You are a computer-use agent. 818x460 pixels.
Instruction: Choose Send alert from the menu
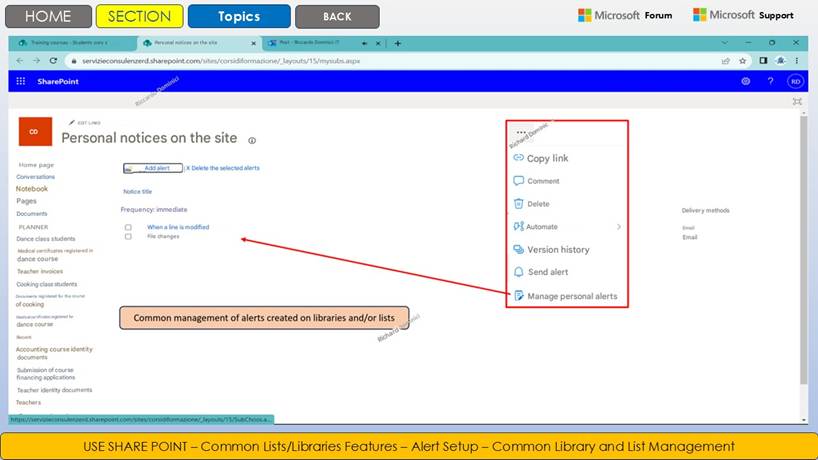click(x=548, y=272)
